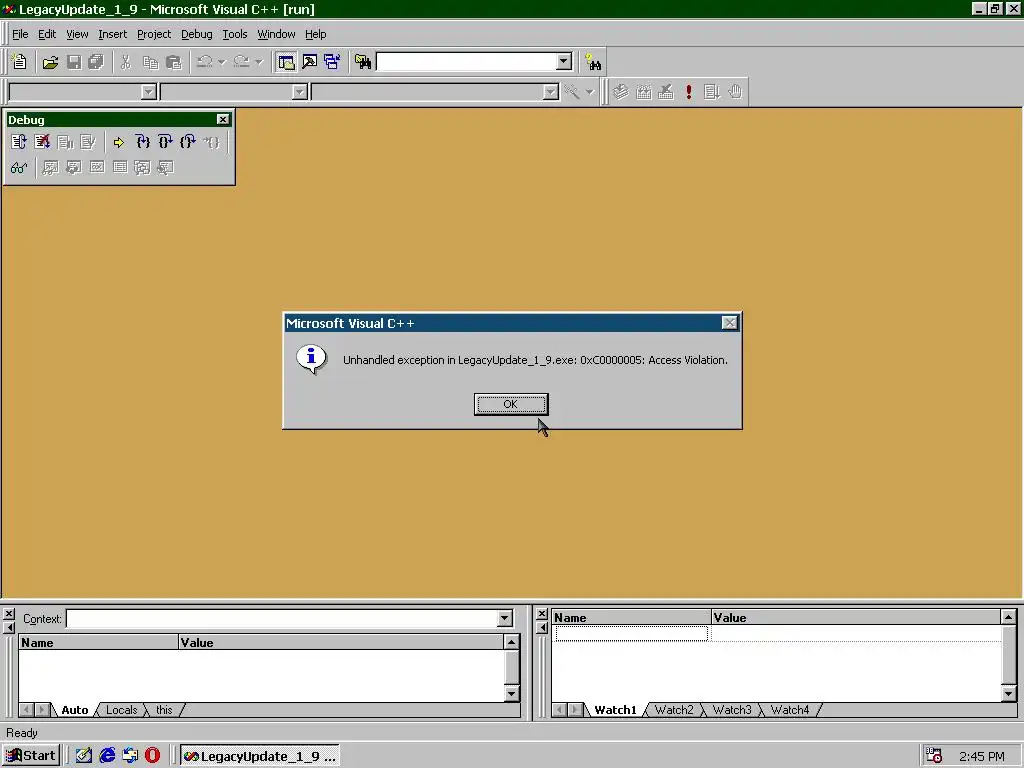Click the LegacyUpdate_1_9 taskbar button

260,756
